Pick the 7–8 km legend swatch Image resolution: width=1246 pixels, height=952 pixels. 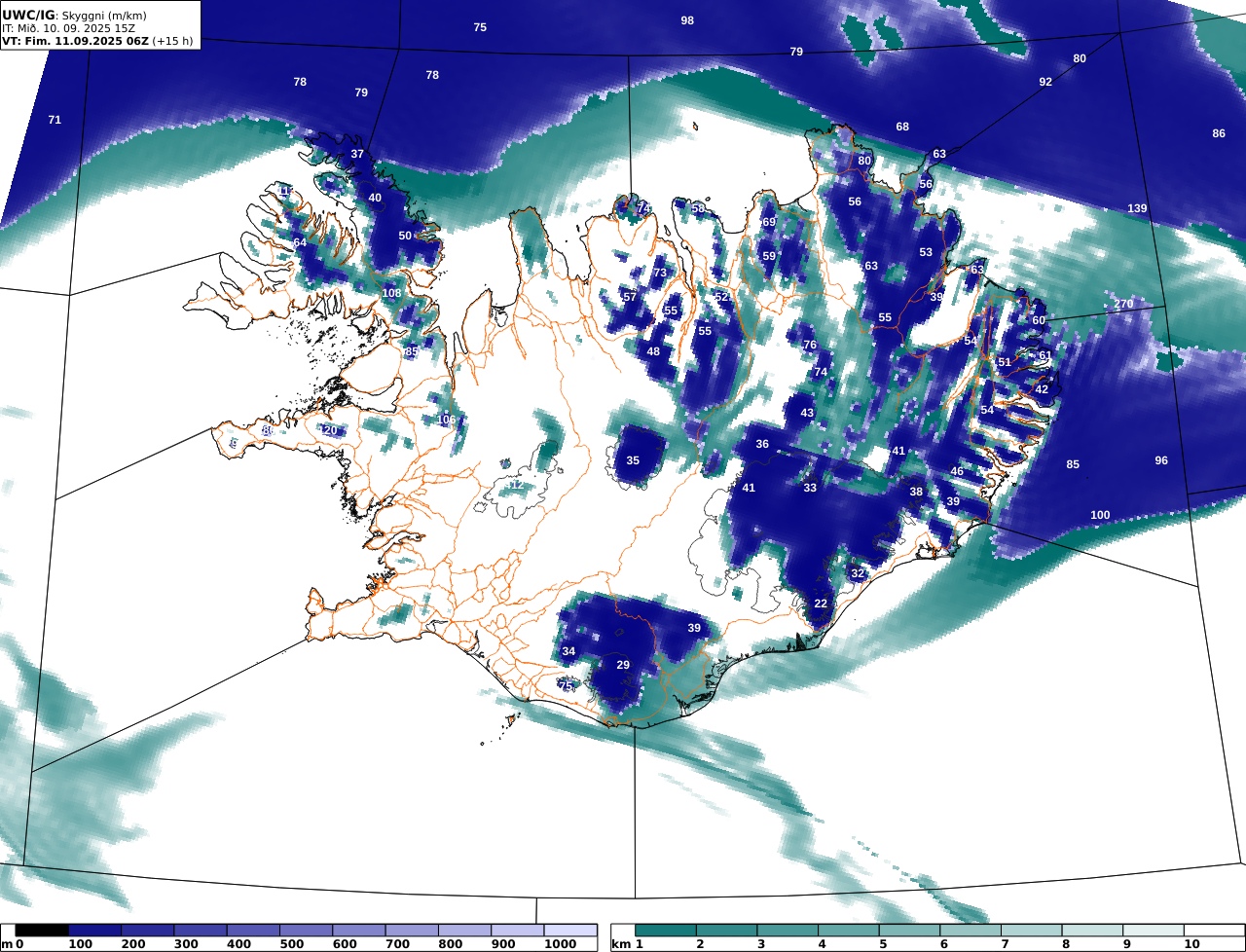(1031, 931)
